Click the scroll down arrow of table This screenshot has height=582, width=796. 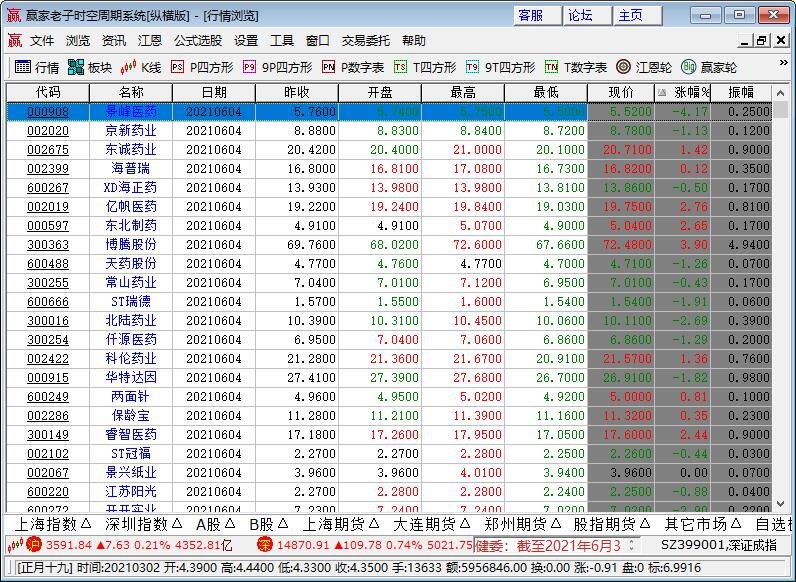[x=780, y=504]
